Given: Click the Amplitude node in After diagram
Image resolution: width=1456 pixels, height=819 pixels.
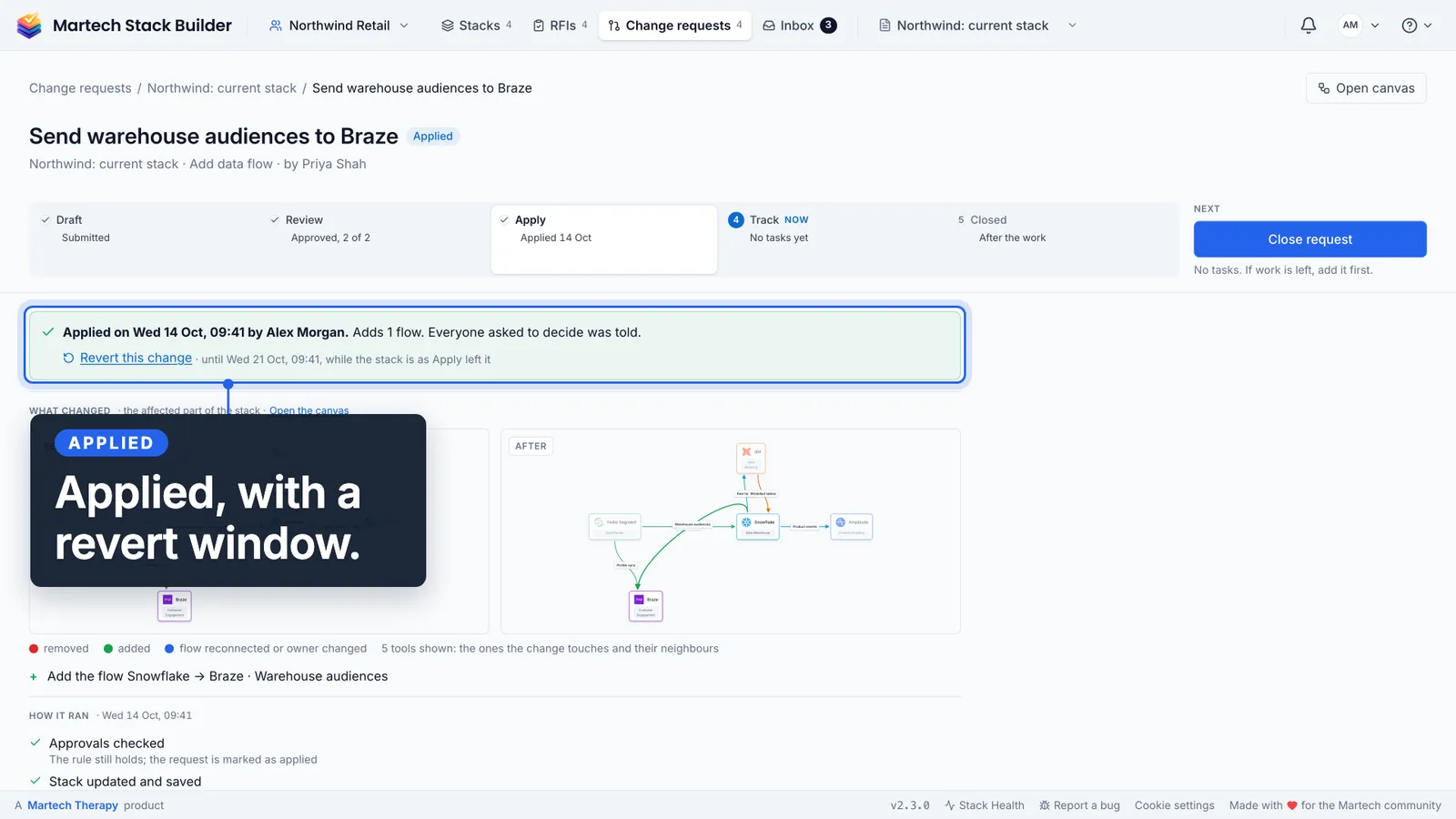Looking at the screenshot, I should (x=852, y=526).
